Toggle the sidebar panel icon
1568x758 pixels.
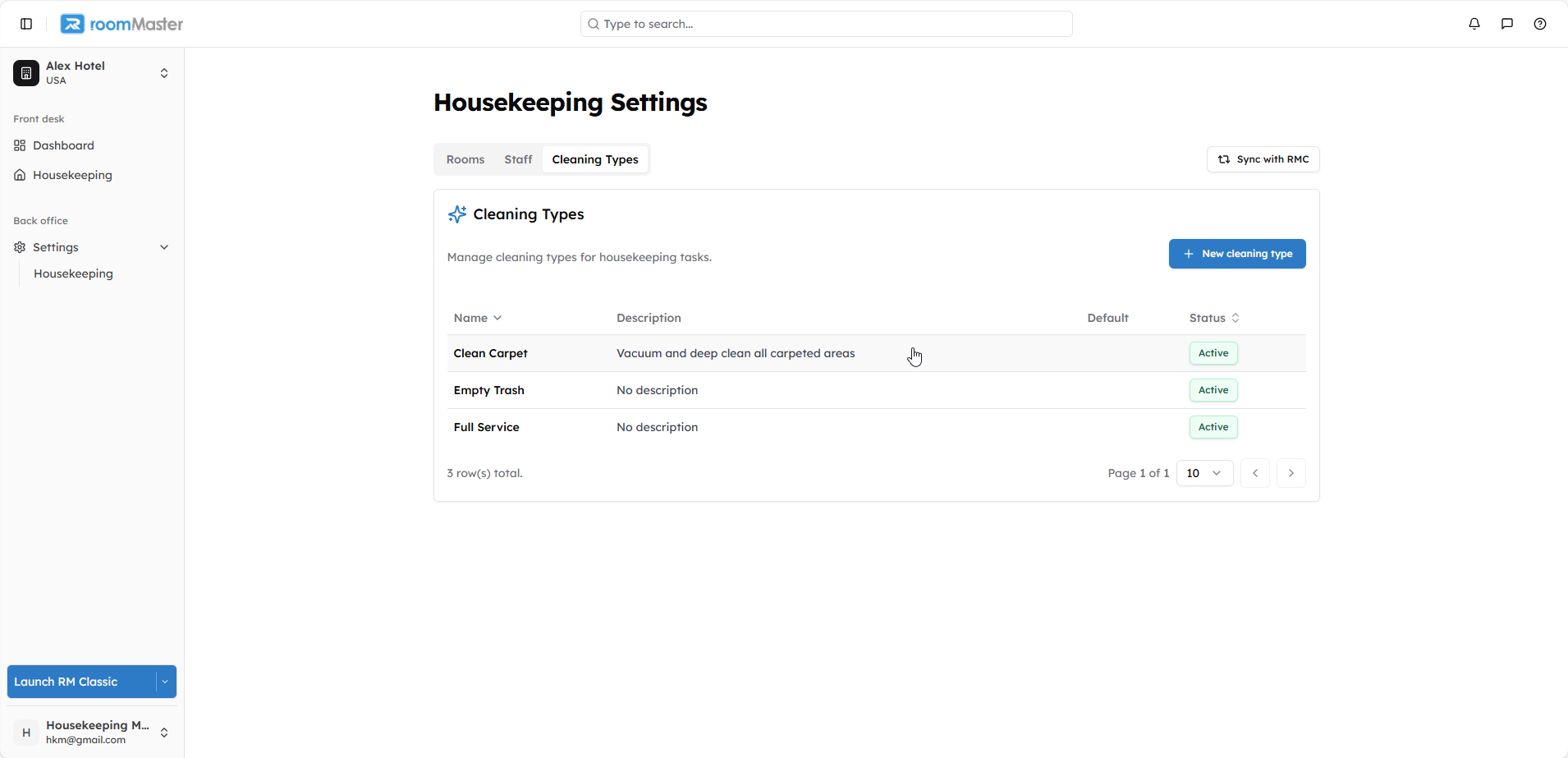(x=26, y=24)
